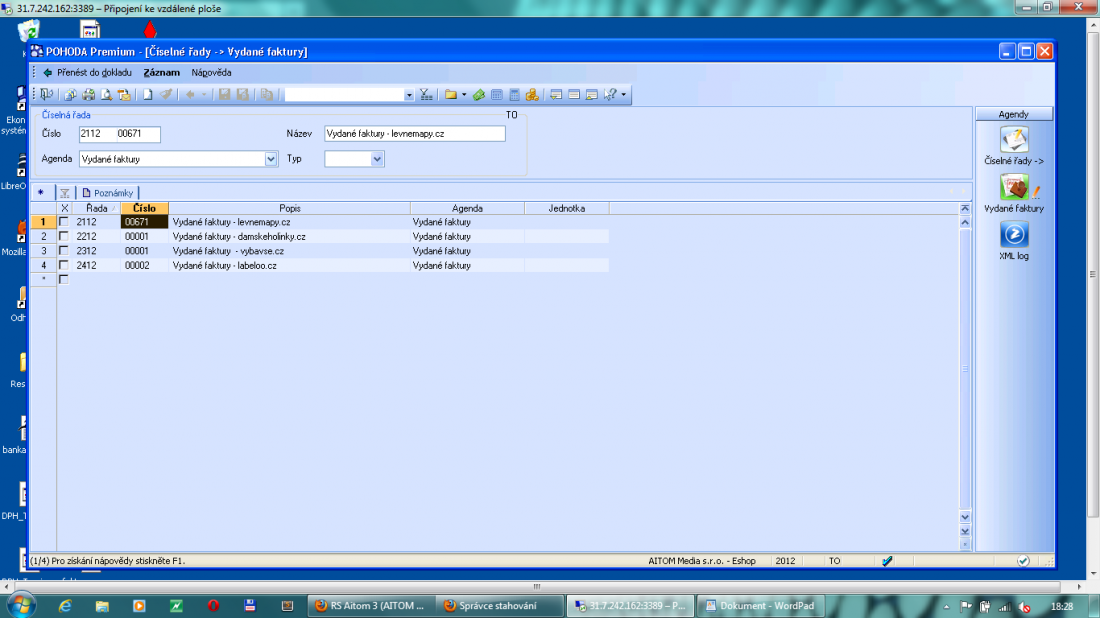This screenshot has width=1100, height=618.
Task: Click the print icon in the toolbar
Action: pos(88,95)
